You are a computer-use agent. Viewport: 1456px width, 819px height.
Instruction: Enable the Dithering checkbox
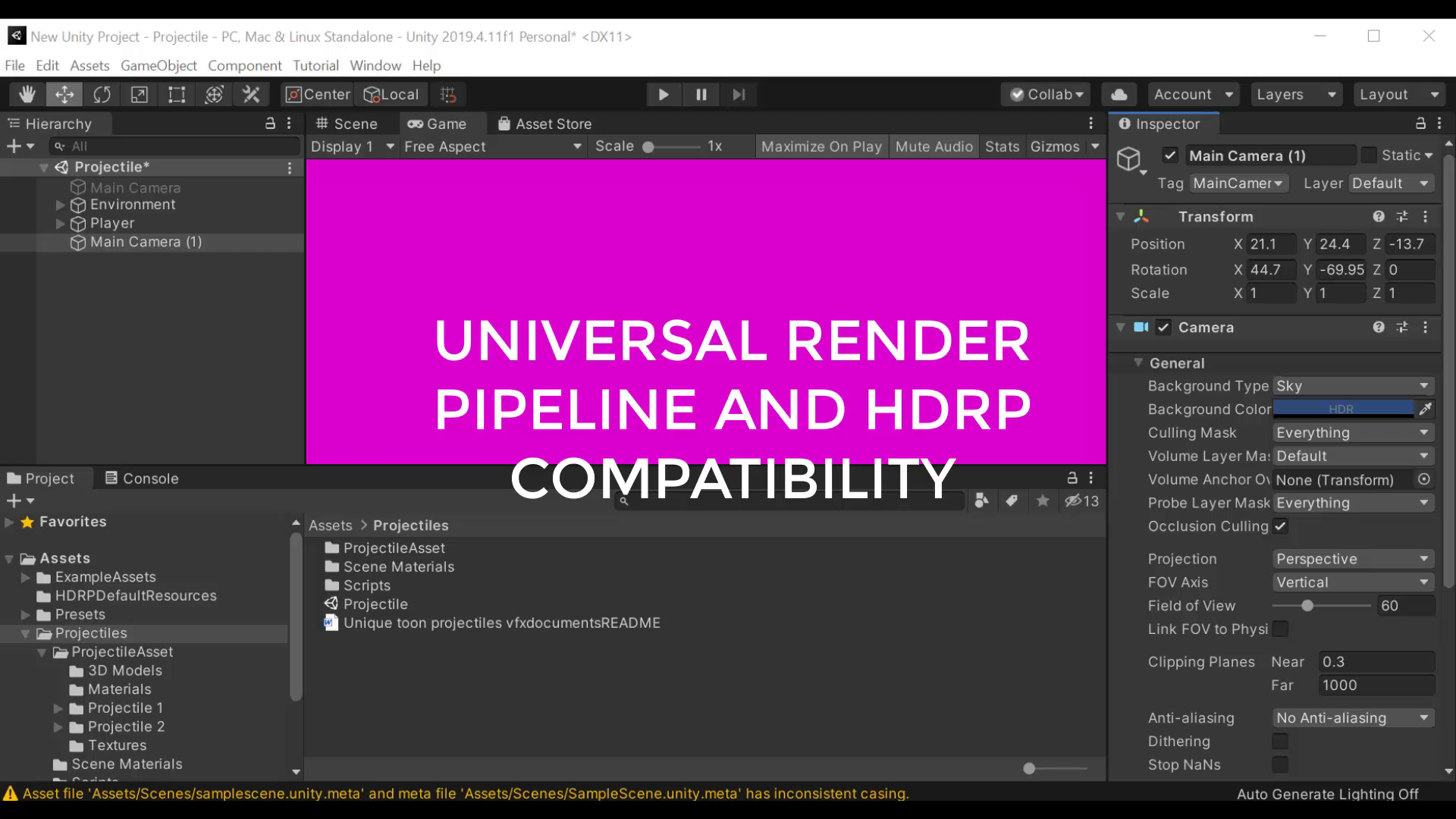(x=1280, y=741)
